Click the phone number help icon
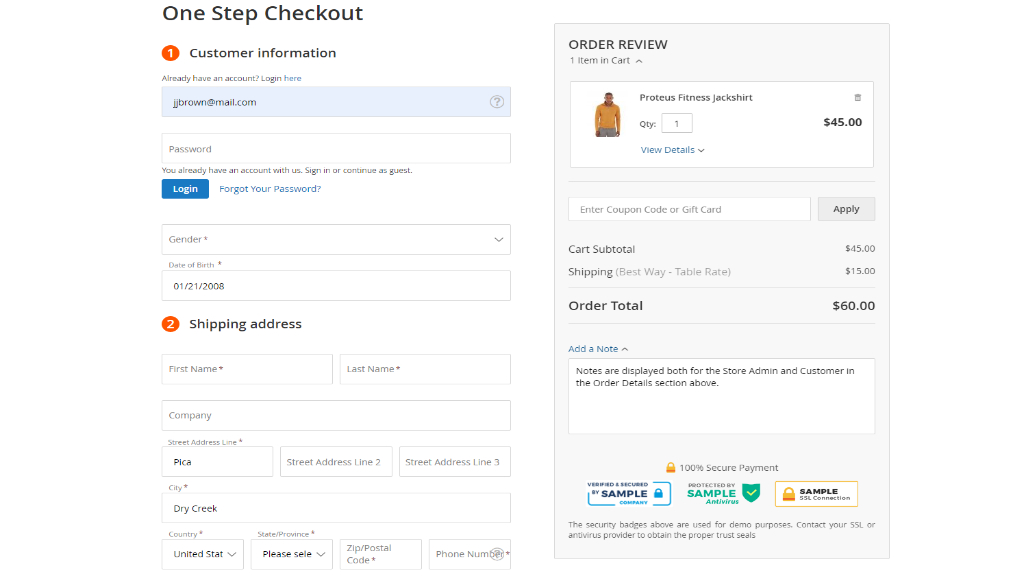Viewport: 1024px width, 576px height. [497, 554]
